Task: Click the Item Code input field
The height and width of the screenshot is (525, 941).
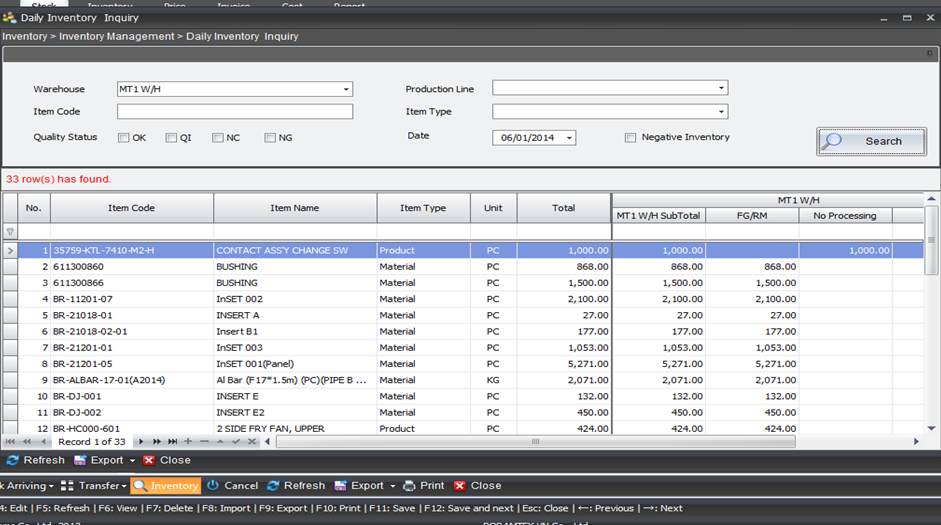Action: click(x=235, y=112)
